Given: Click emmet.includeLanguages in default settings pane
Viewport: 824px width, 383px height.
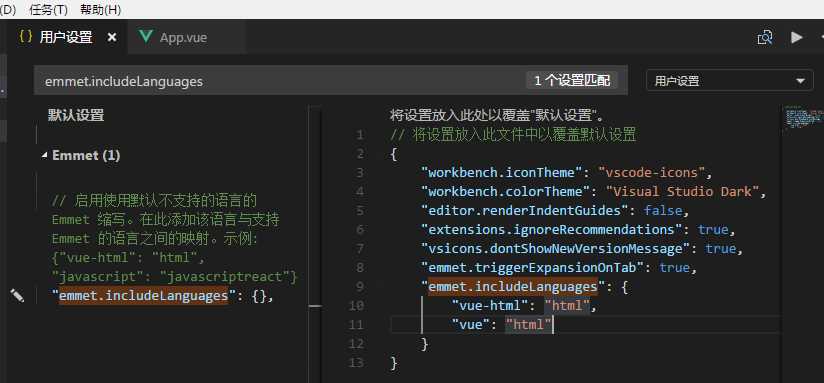Looking at the screenshot, I should tap(143, 296).
